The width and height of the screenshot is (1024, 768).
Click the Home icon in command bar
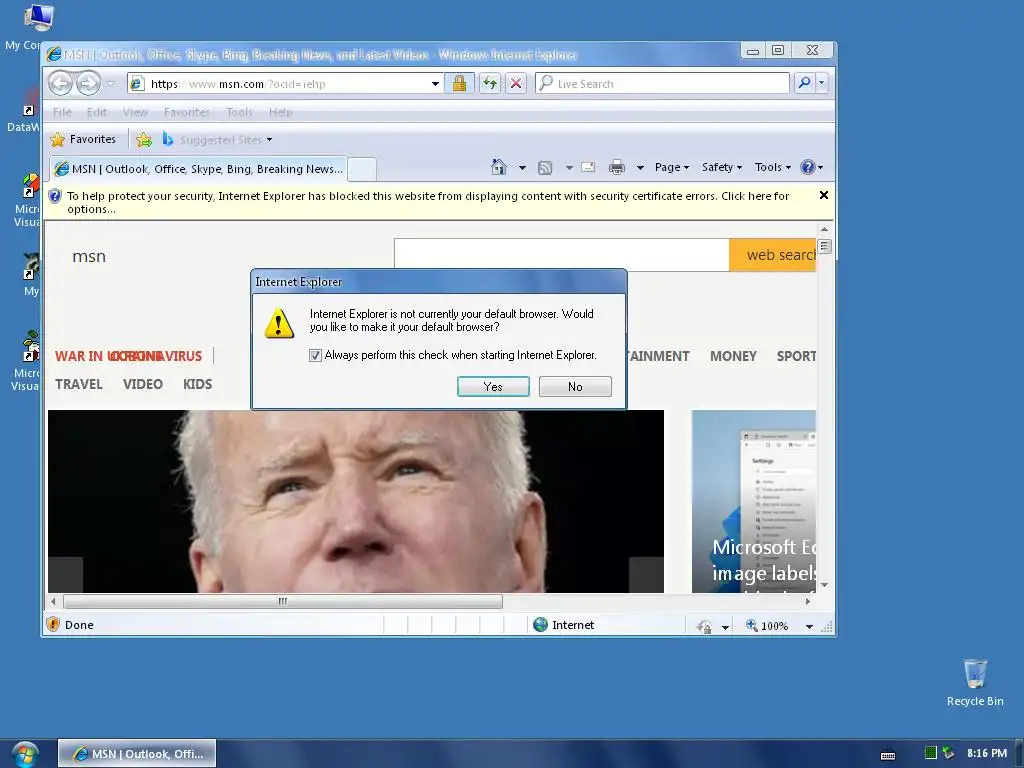tap(498, 167)
